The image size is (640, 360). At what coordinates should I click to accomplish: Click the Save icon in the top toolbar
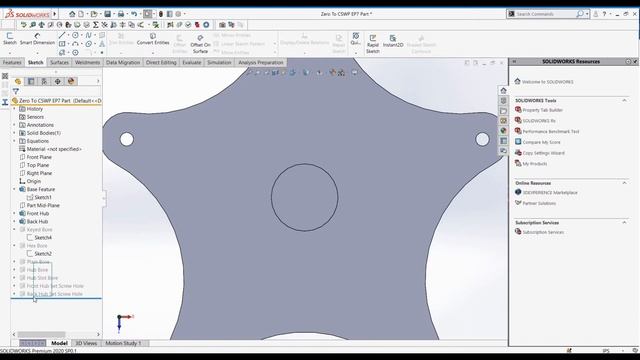(x=107, y=14)
